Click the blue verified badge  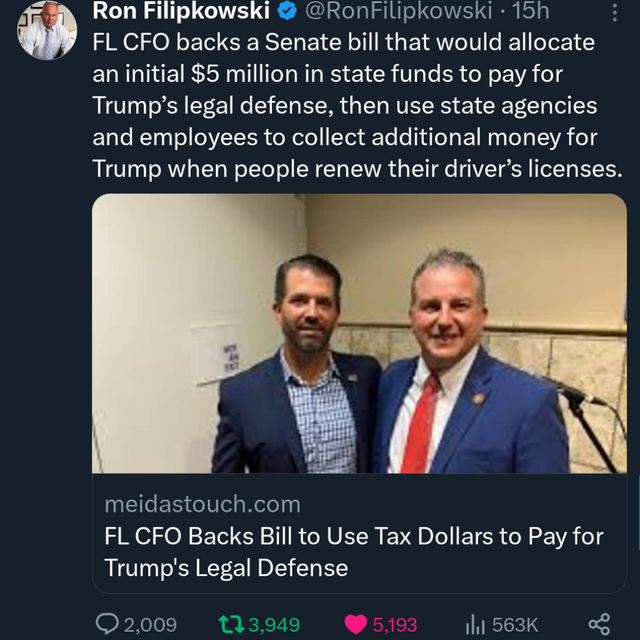(285, 12)
